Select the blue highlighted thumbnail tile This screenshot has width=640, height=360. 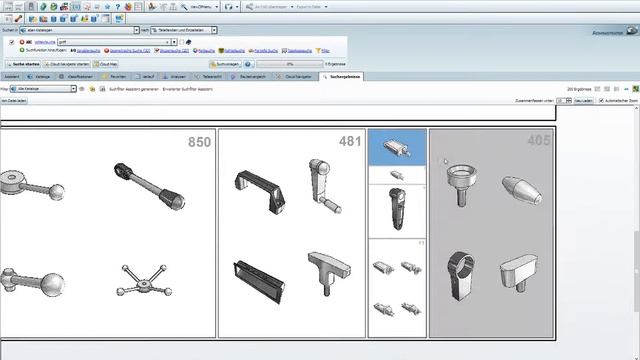point(397,147)
